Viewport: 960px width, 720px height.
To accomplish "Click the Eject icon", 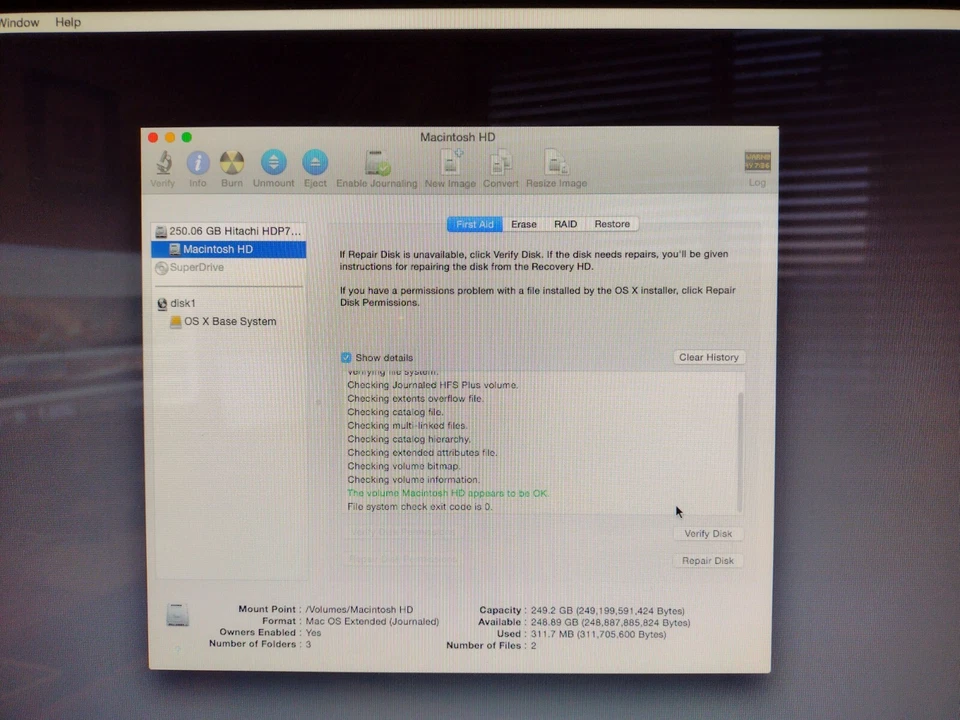I will point(315,164).
